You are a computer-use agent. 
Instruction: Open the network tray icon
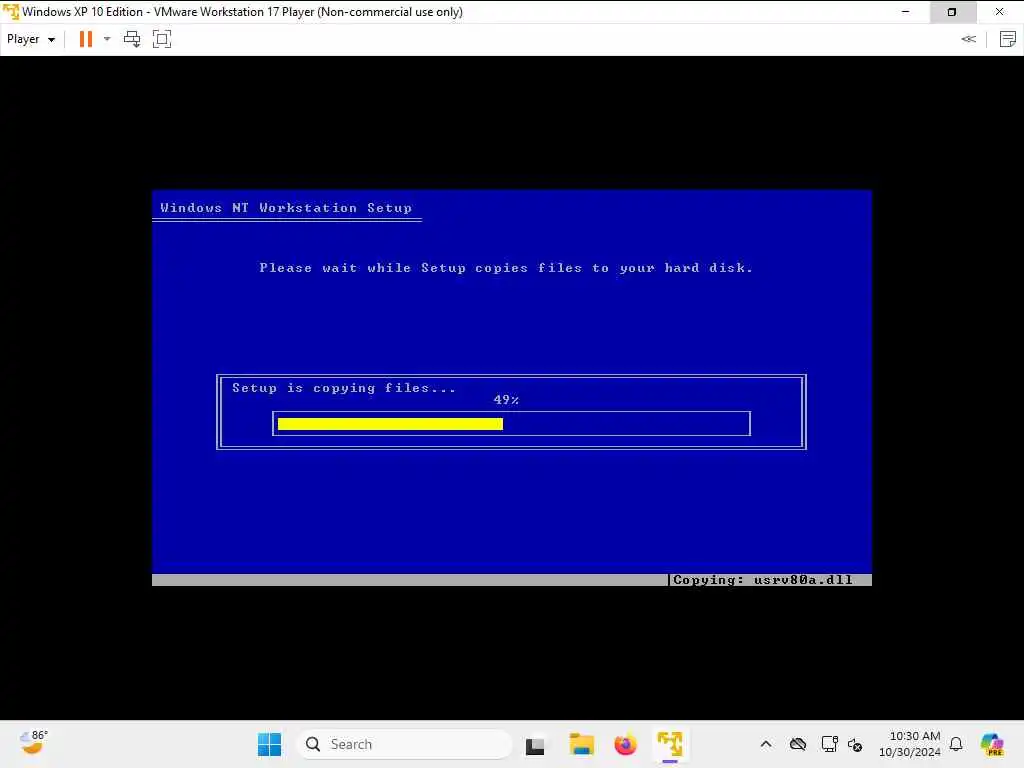829,744
